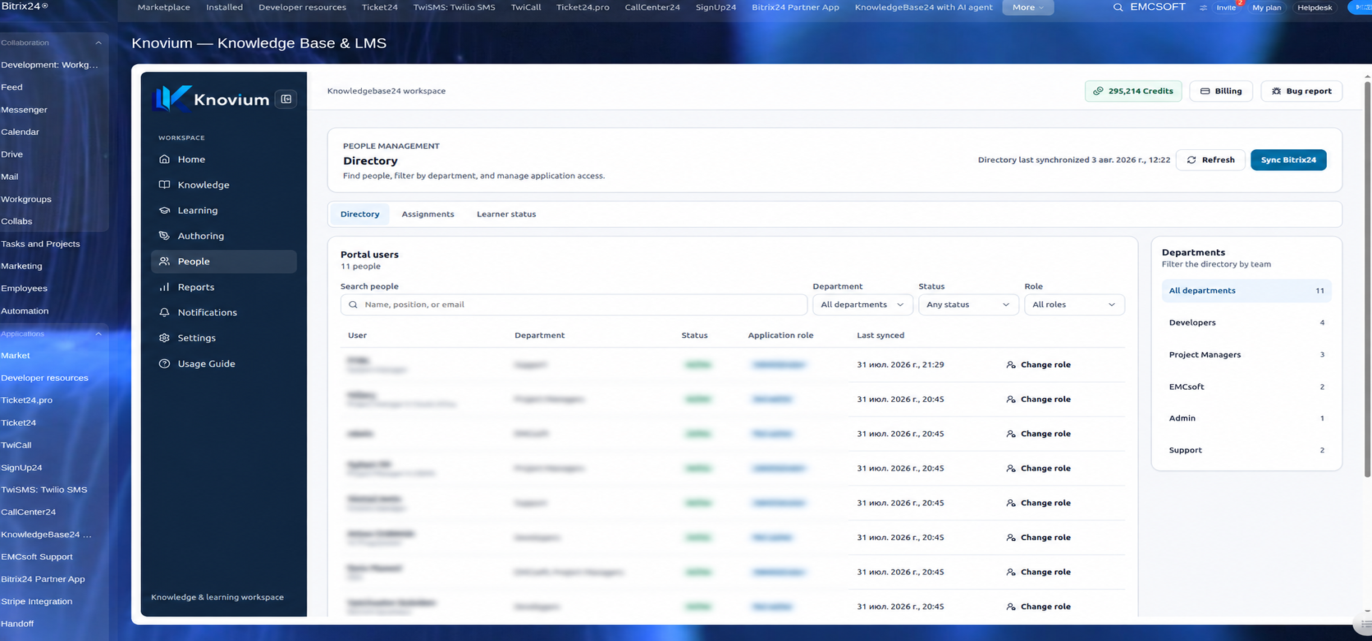This screenshot has height=641, width=1372.
Task: Click the Refresh arrows icon
Action: click(x=1191, y=160)
